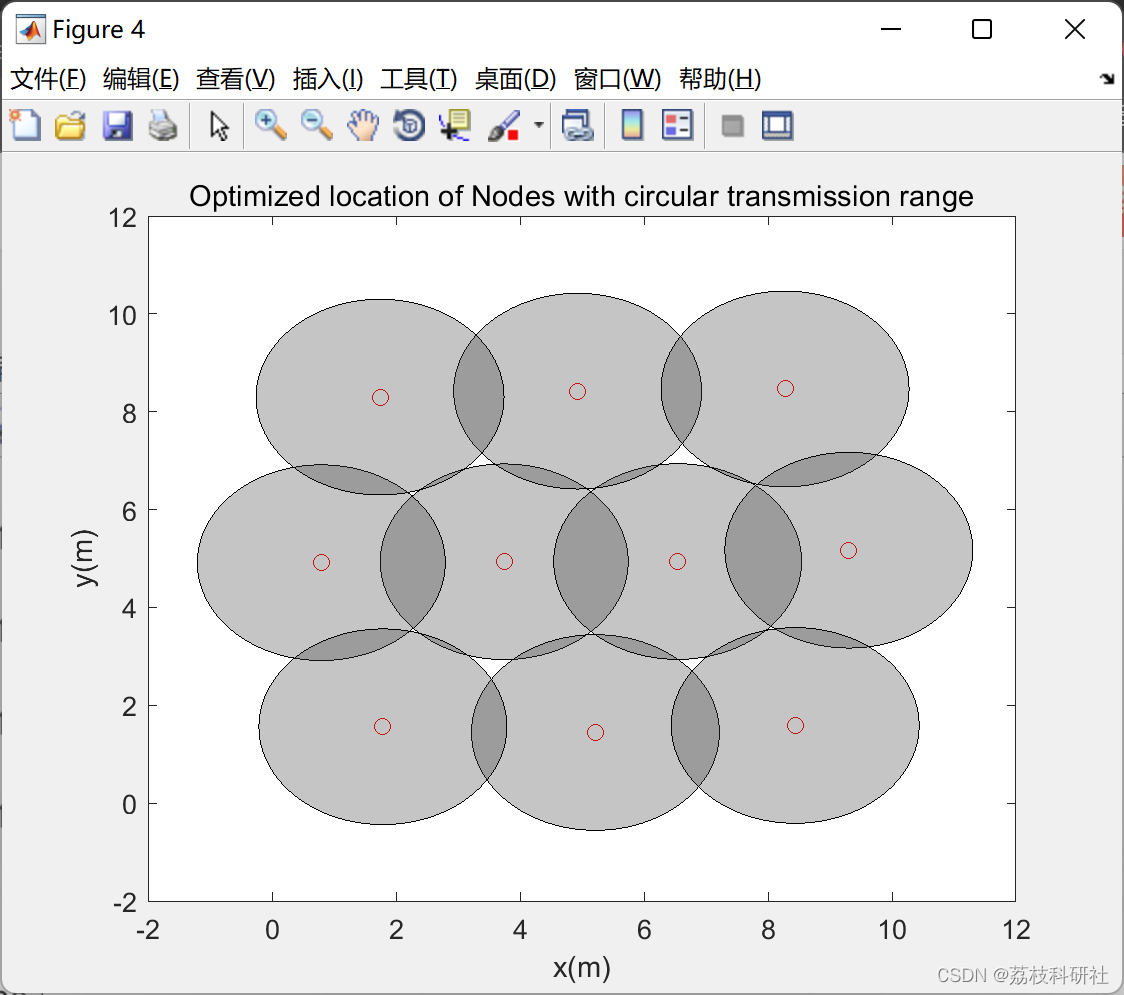Click the New Figure toolbar icon
The width and height of the screenshot is (1124, 995).
25,125
